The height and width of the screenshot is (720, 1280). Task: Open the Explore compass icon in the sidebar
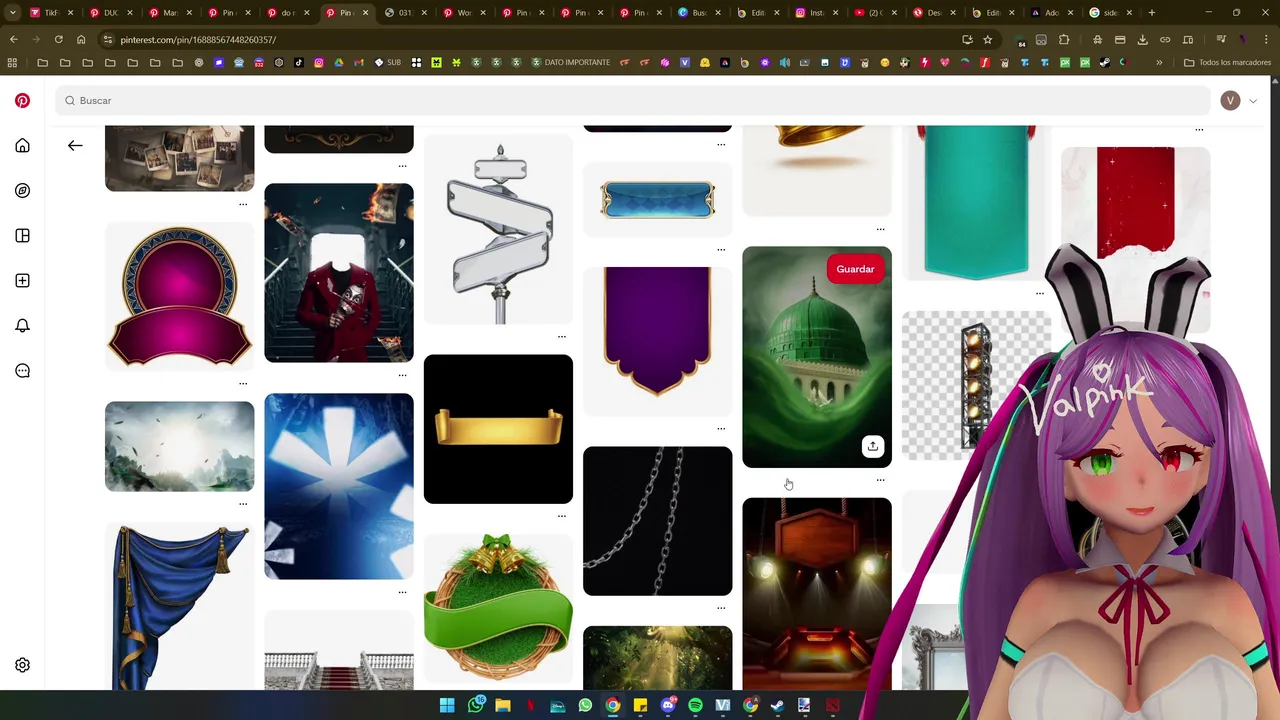(x=22, y=191)
